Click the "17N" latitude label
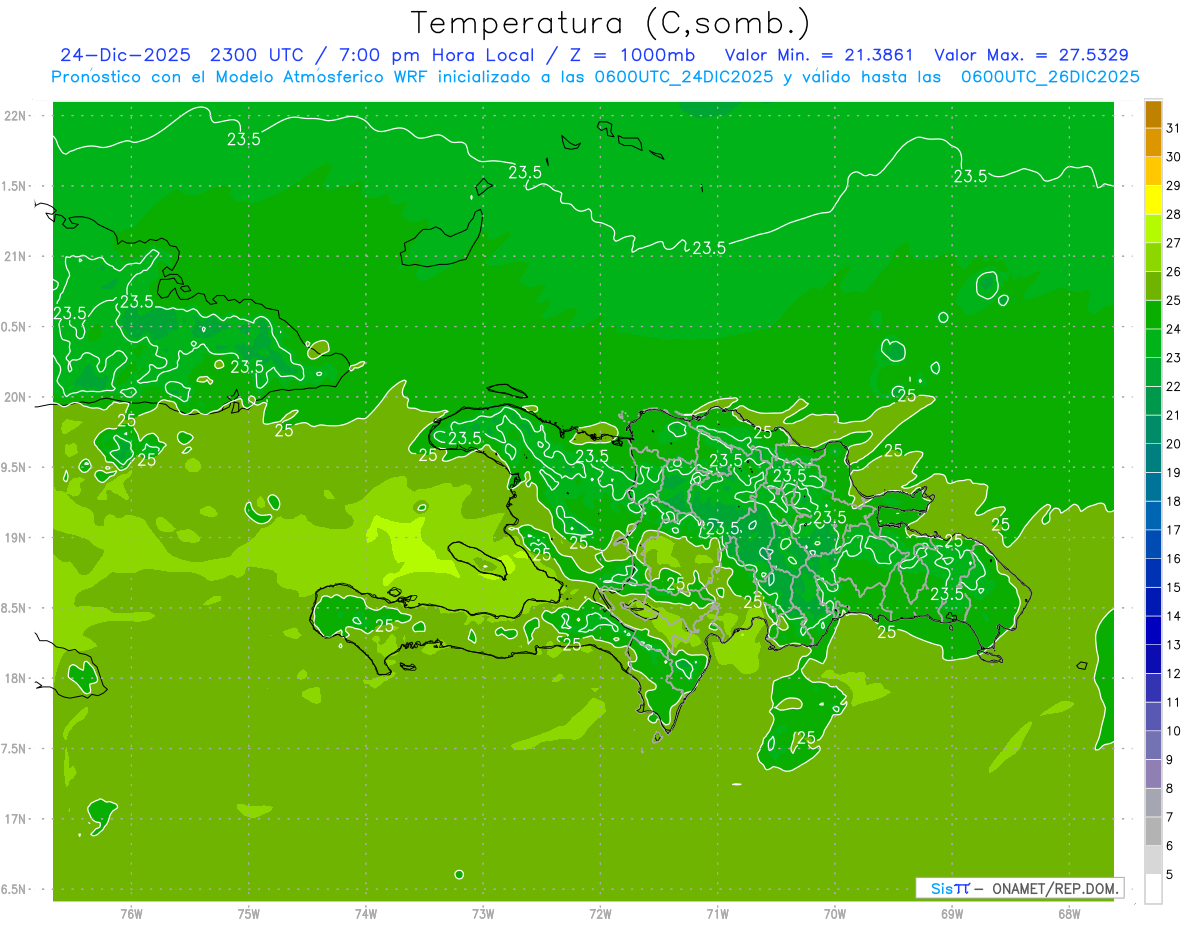This screenshot has height=927, width=1200. 15,819
